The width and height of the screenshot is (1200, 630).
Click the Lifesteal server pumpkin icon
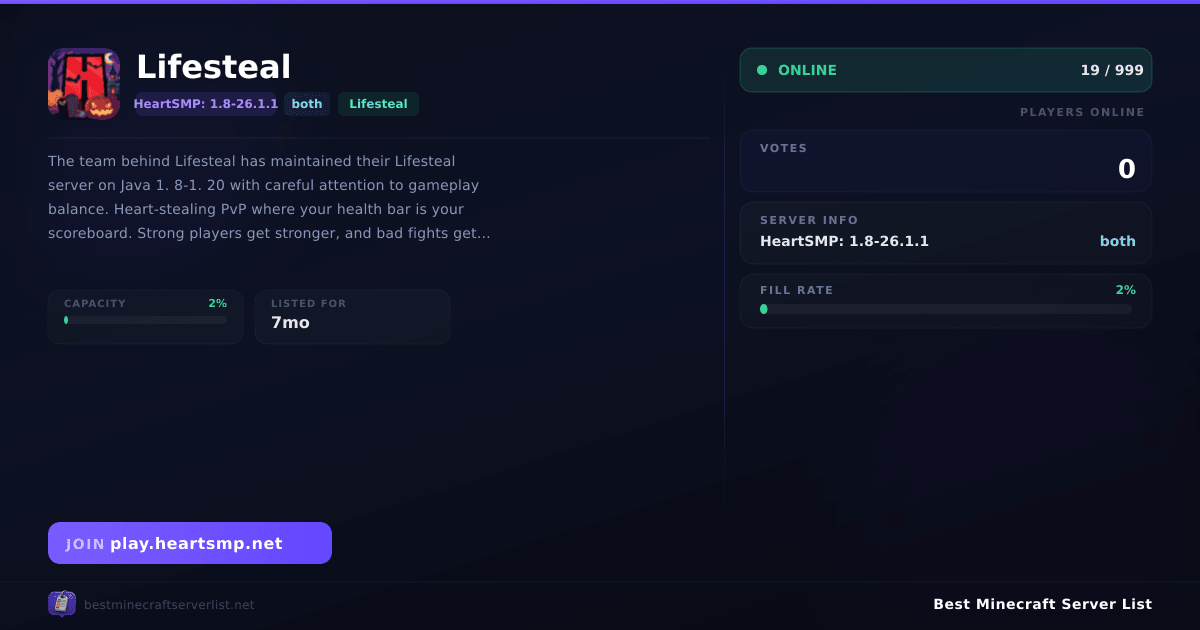click(x=84, y=84)
